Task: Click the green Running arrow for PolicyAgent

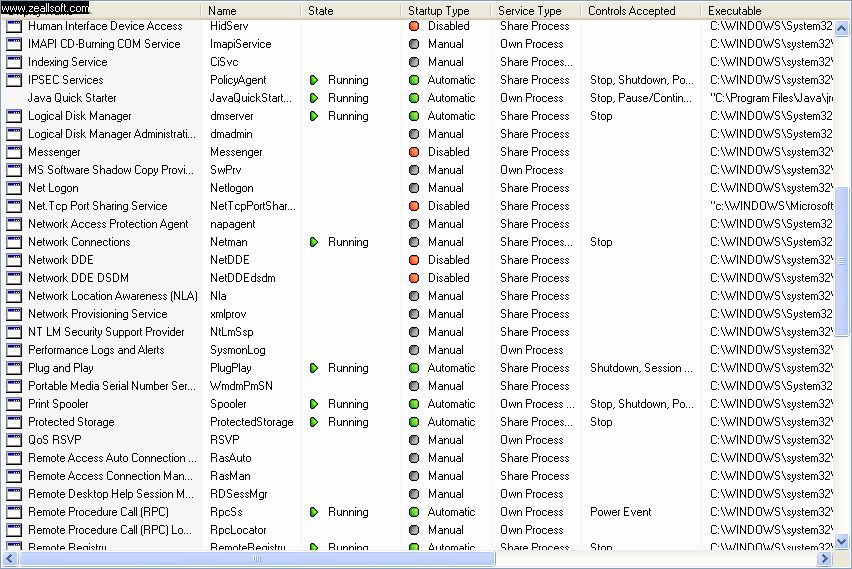Action: 314,80
